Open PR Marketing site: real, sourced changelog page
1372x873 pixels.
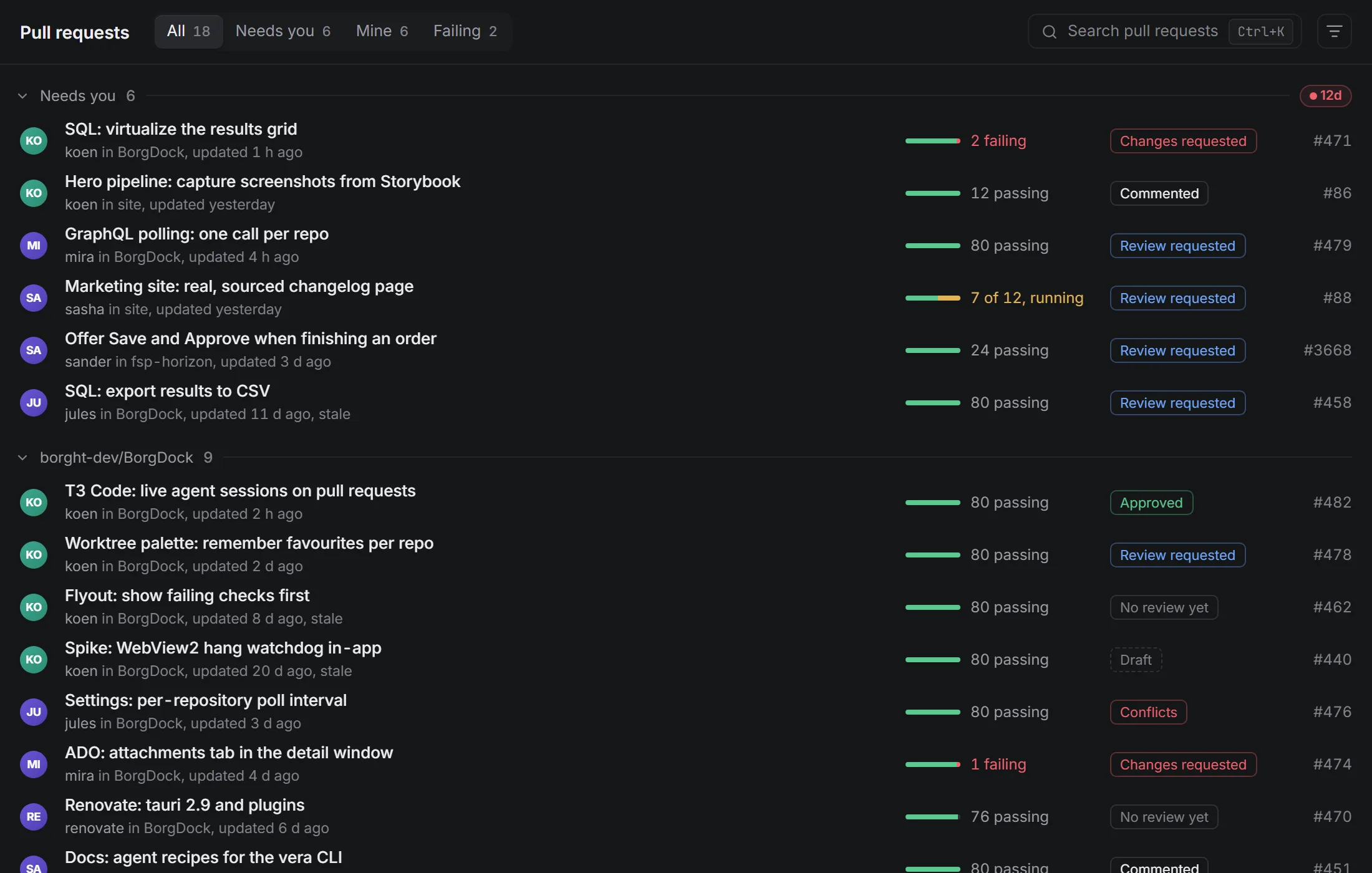[x=239, y=286]
